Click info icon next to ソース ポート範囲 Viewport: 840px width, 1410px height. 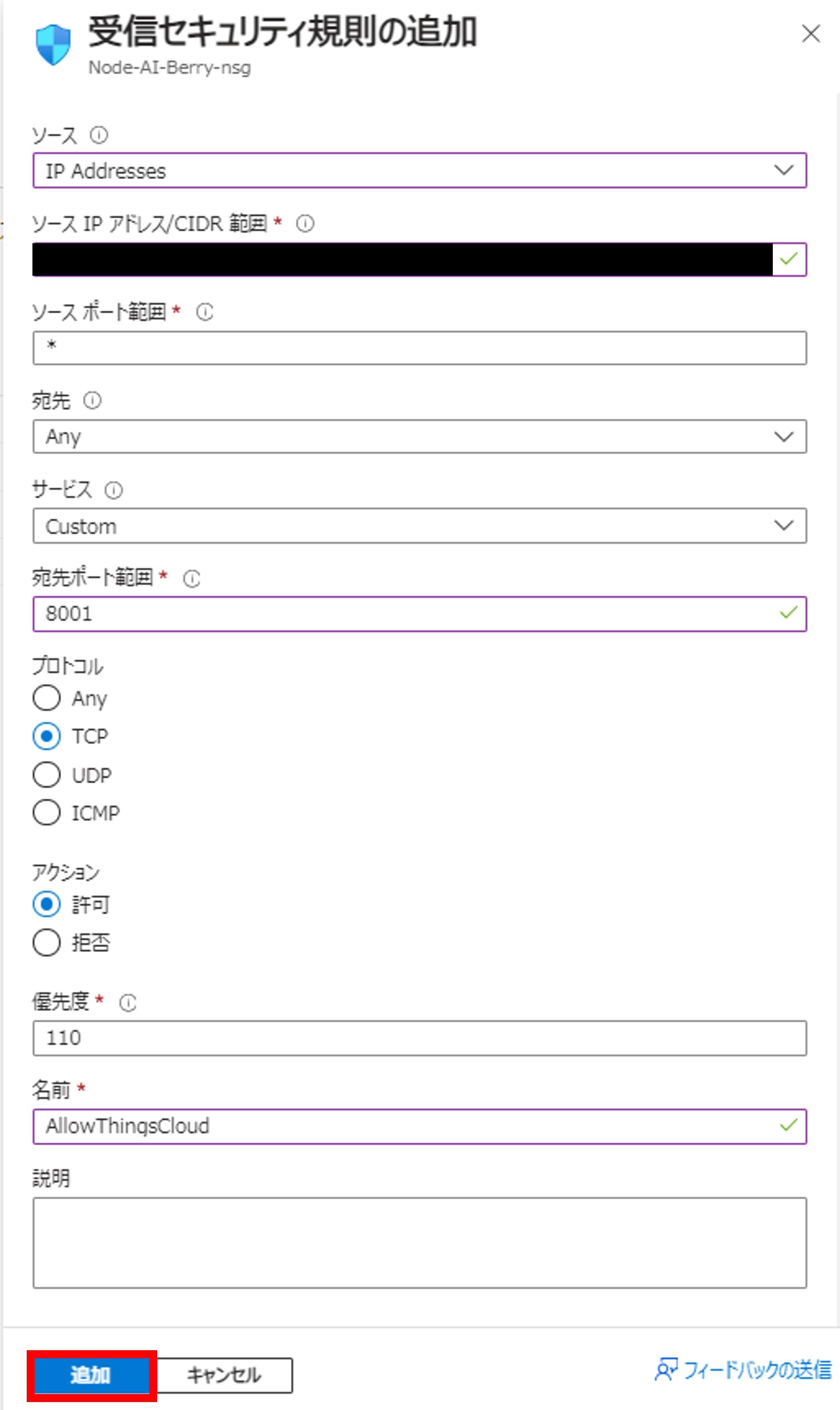coord(205,312)
